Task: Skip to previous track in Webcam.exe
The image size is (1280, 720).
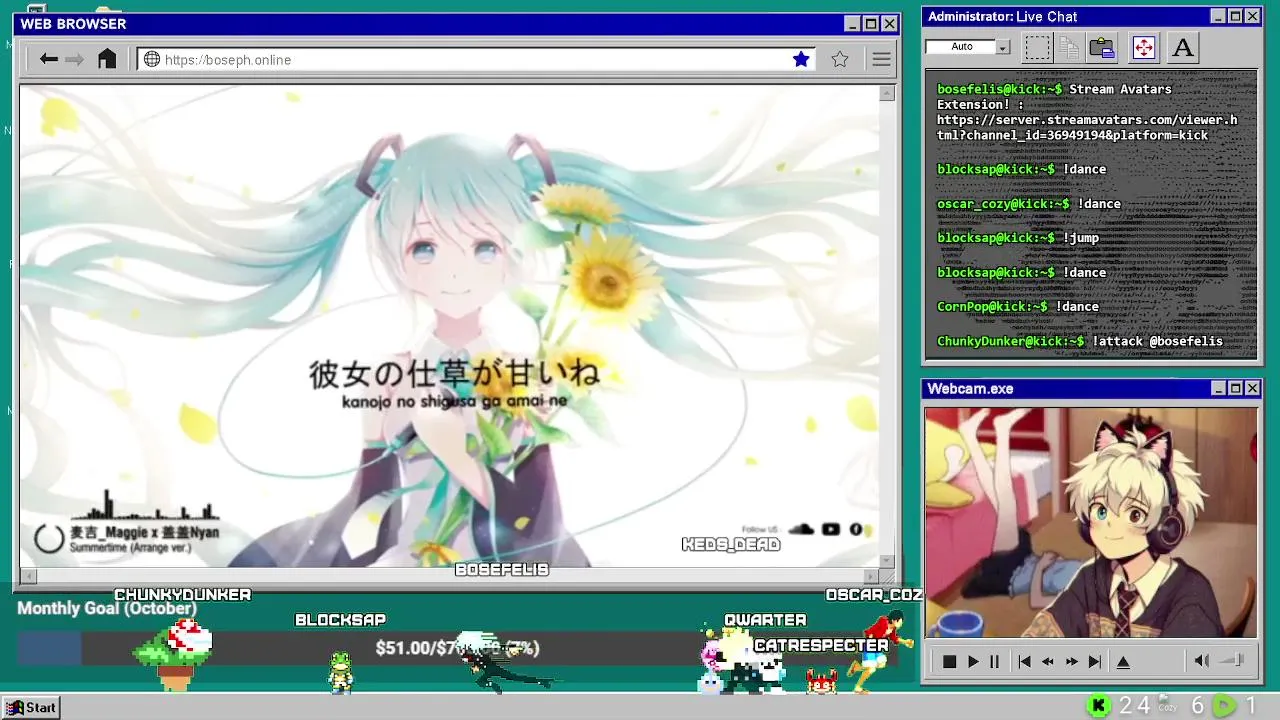Action: pyautogui.click(x=1024, y=661)
